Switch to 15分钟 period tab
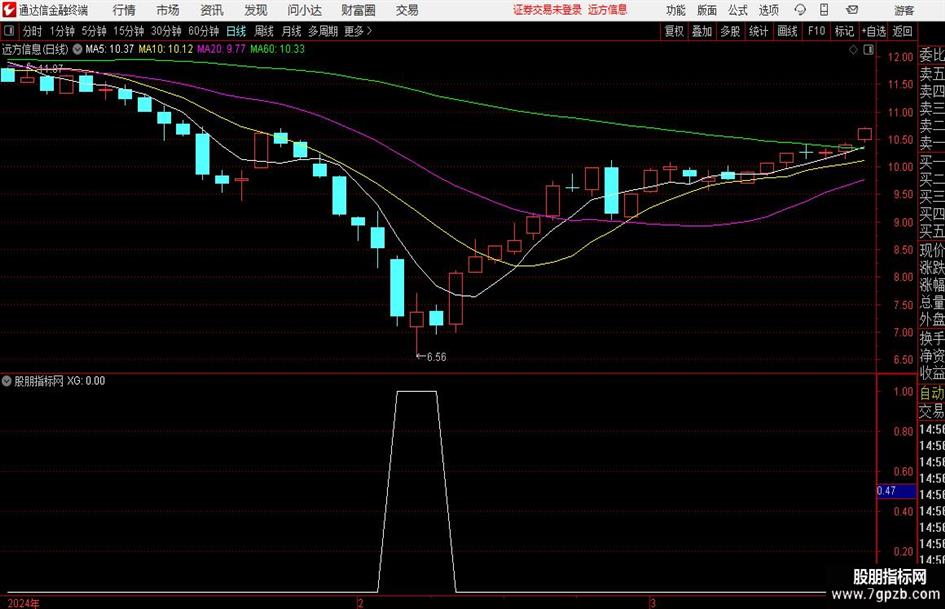Screen dimensions: 945x609 point(128,31)
